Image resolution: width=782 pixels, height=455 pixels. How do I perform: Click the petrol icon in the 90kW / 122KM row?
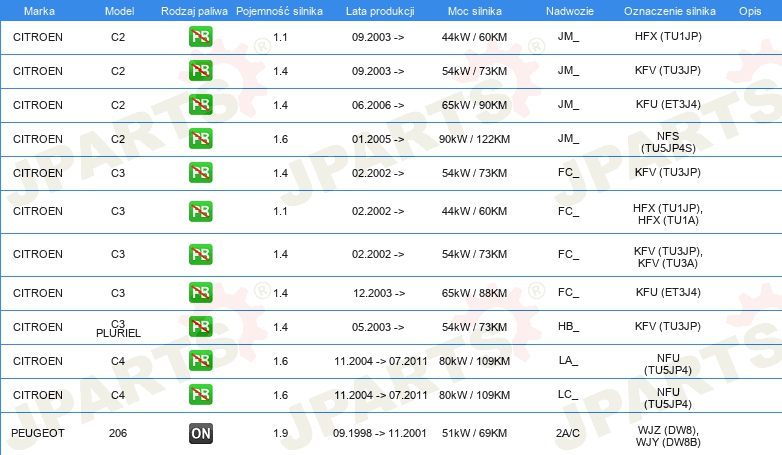(x=200, y=139)
